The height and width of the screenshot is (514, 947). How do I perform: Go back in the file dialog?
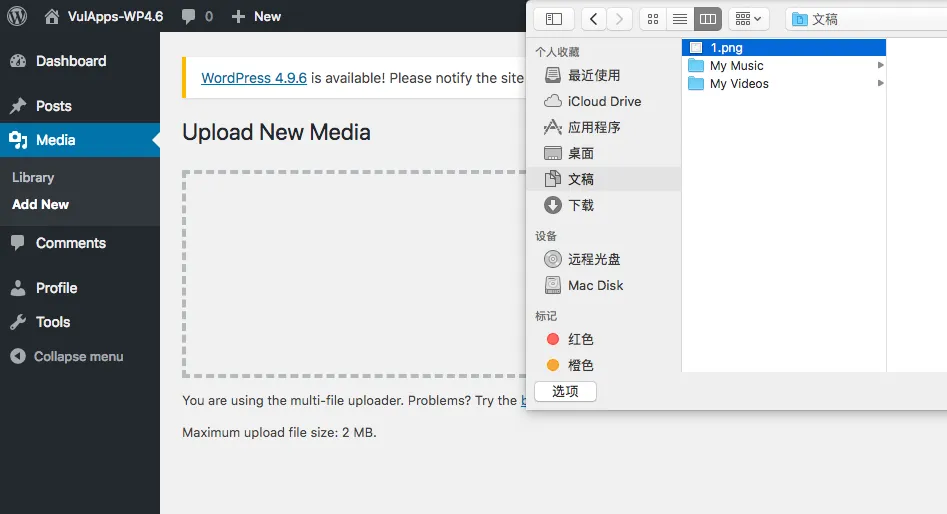594,19
